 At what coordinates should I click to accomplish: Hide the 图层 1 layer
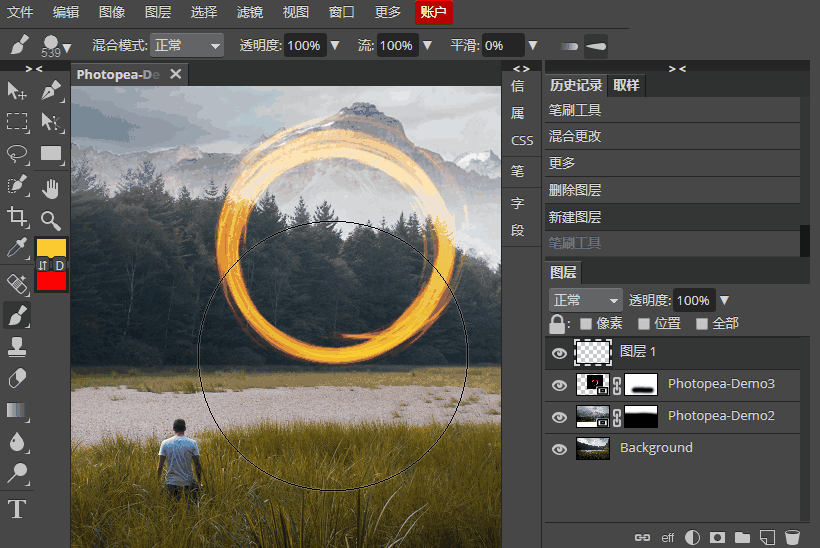[559, 353]
